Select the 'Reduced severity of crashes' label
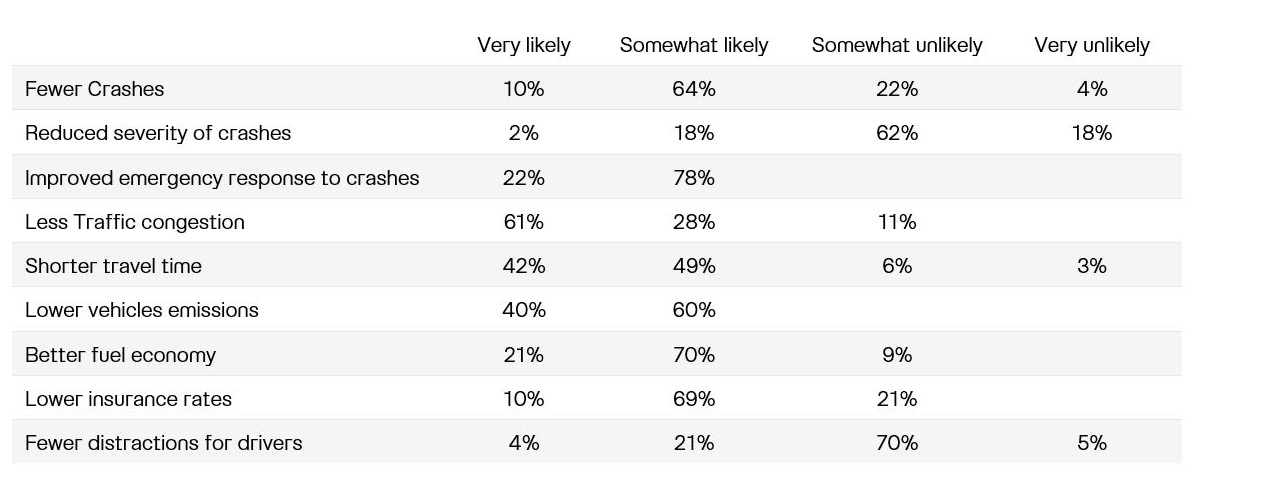The height and width of the screenshot is (490, 1265). tap(158, 133)
